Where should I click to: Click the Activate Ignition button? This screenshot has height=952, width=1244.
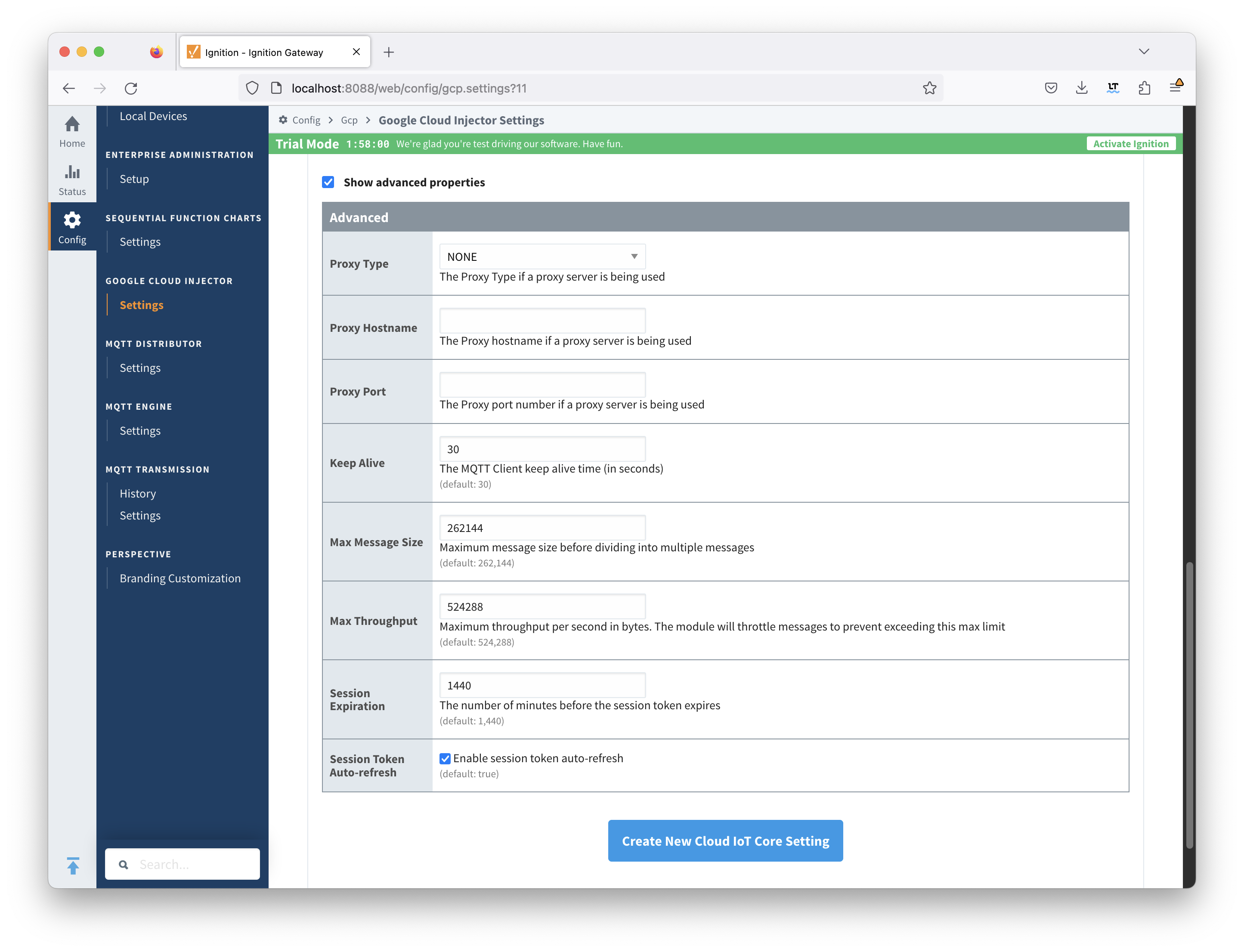[x=1130, y=144]
